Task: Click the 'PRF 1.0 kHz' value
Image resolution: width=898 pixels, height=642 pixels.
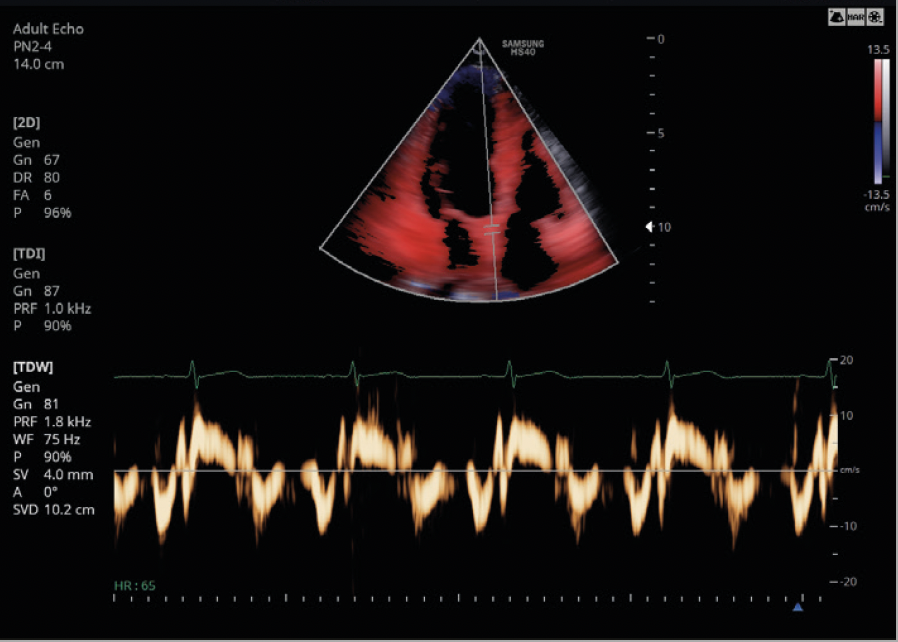Action: coord(52,309)
